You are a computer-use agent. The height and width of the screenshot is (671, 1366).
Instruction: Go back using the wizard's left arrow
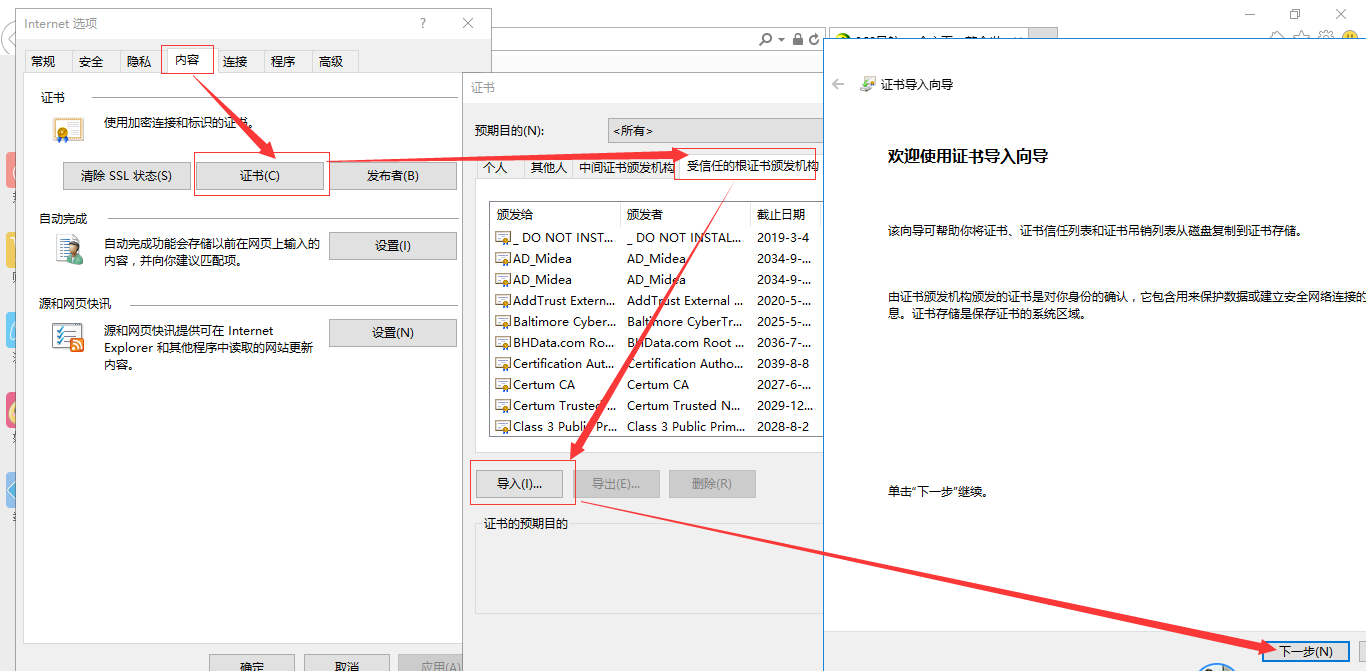(x=838, y=85)
